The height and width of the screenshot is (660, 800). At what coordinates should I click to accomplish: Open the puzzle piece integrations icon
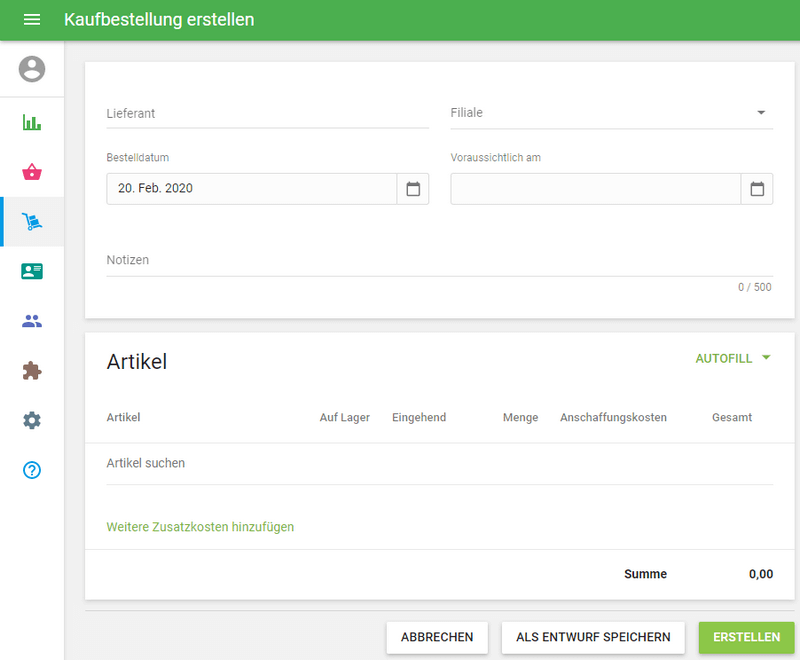coord(31,370)
